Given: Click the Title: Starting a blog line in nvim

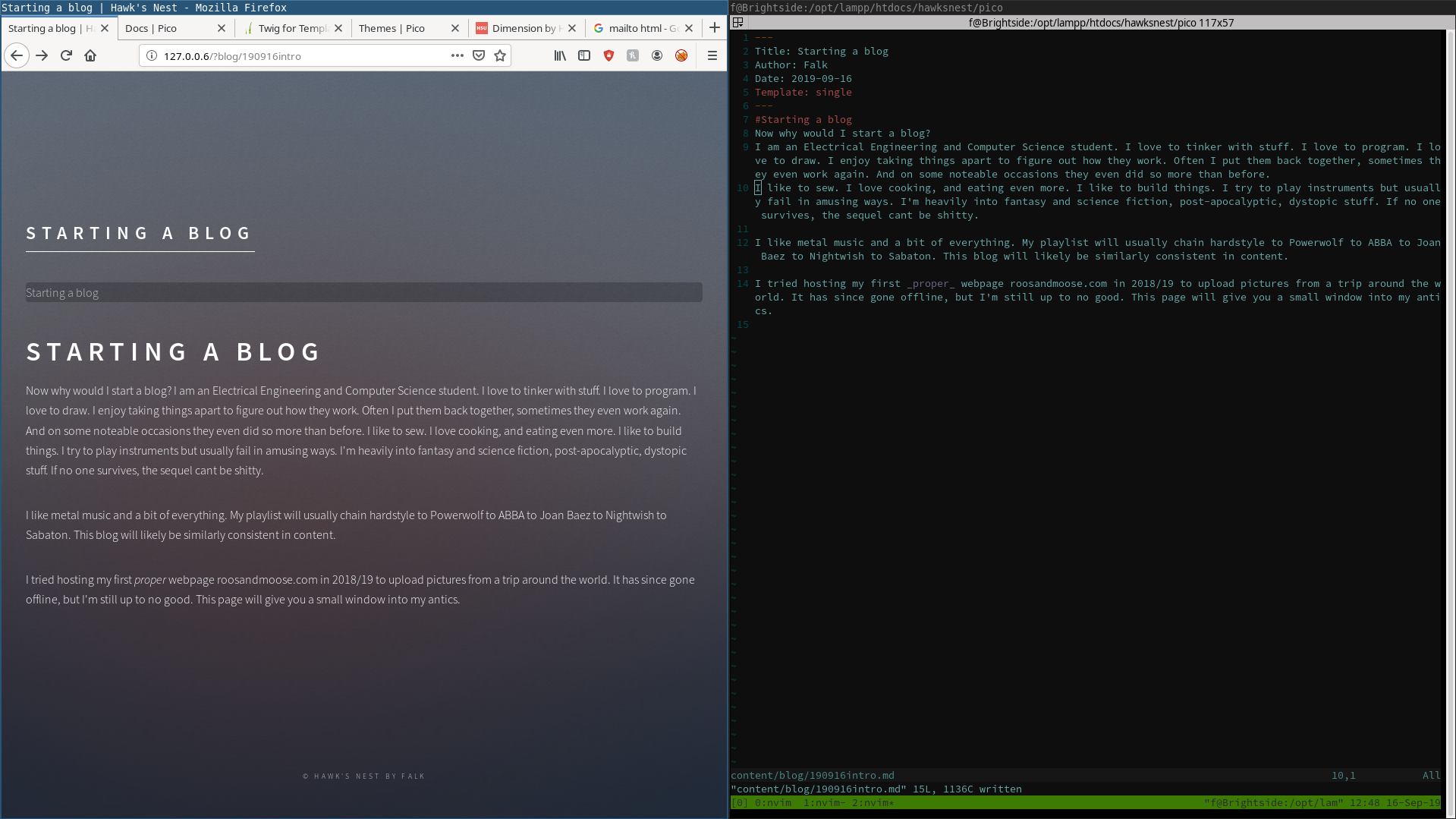Looking at the screenshot, I should [821, 51].
